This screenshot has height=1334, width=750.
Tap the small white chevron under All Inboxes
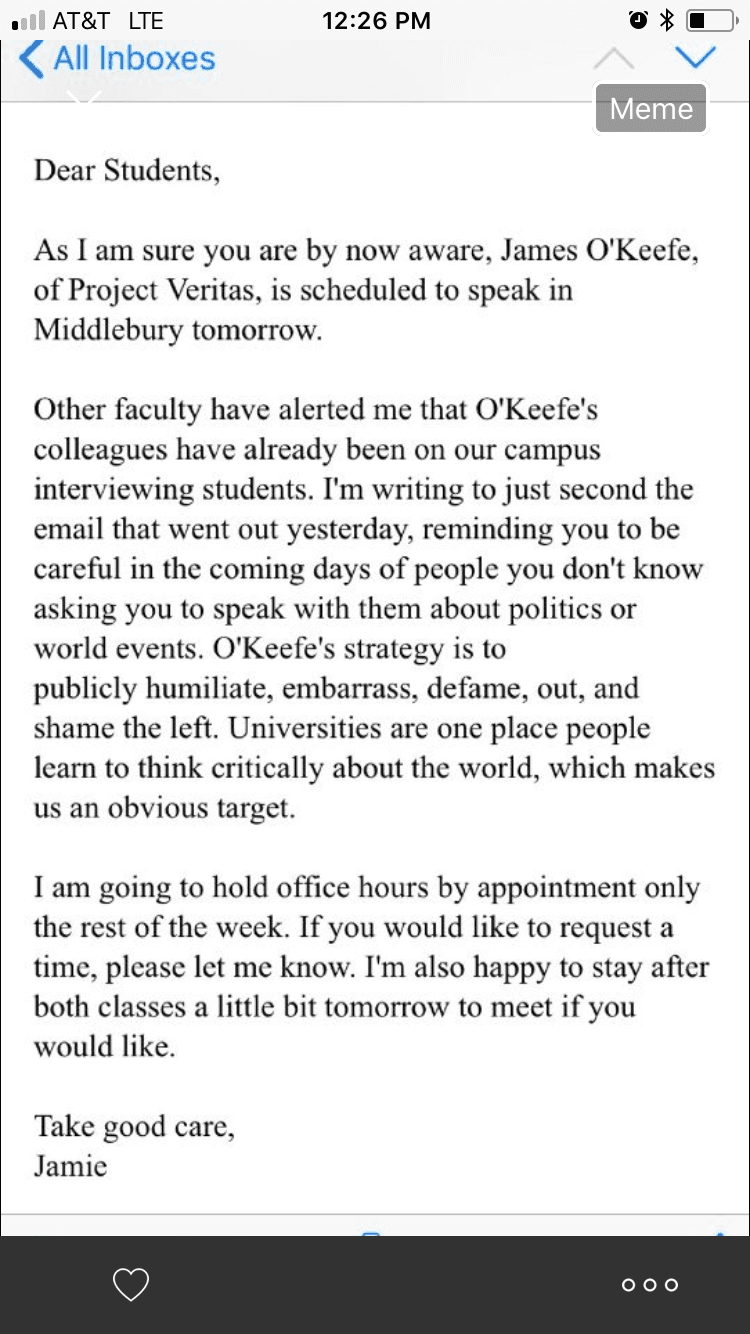pos(85,98)
